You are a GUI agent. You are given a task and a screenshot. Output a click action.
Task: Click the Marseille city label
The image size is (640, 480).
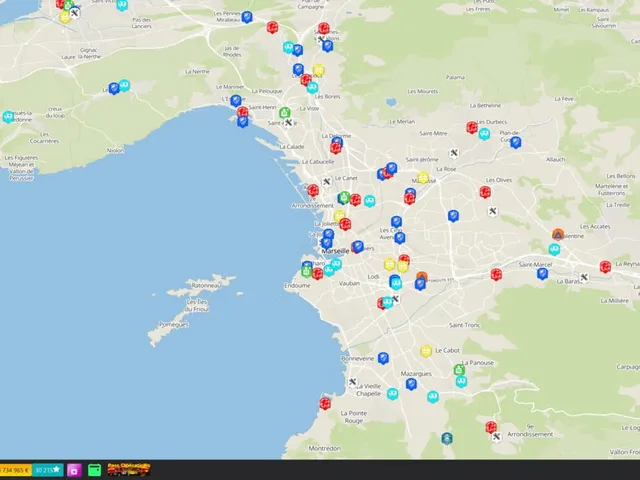click(336, 251)
